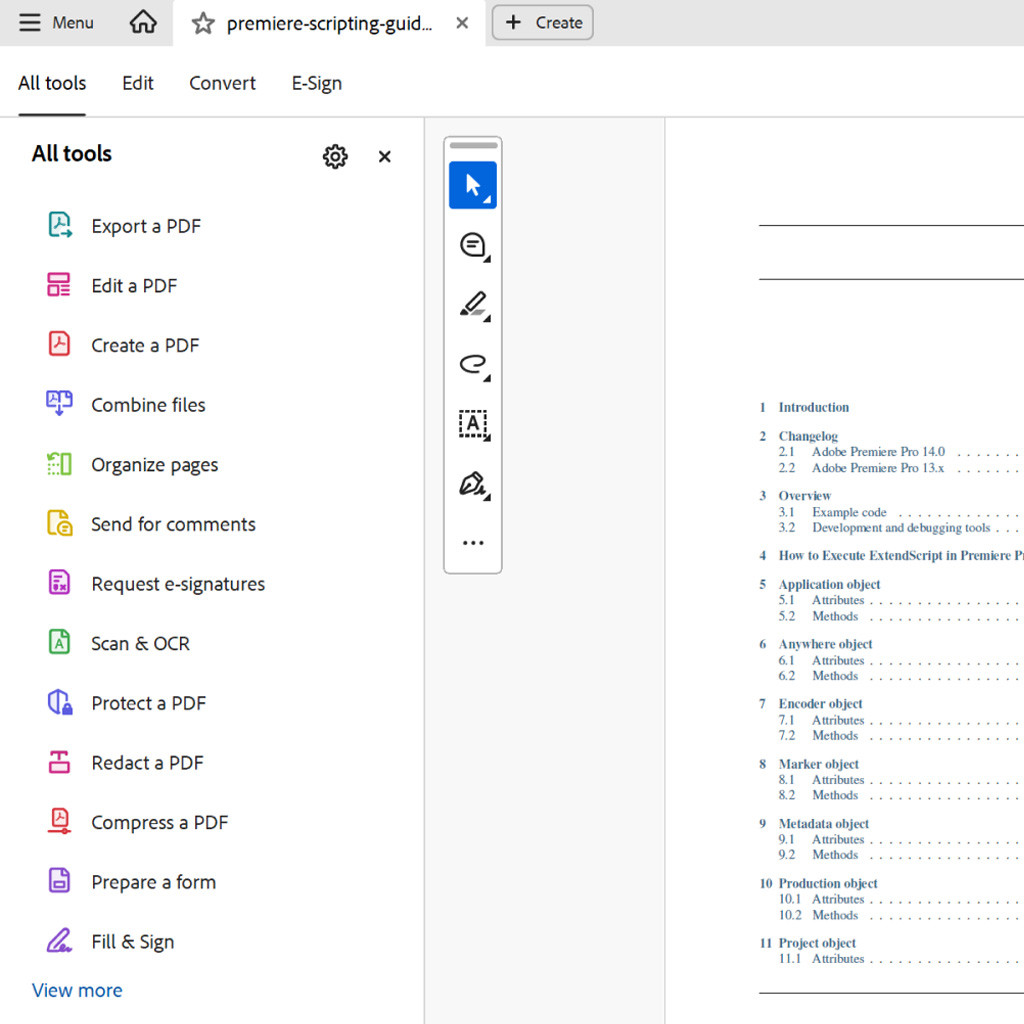Click the Create button

click(x=543, y=23)
